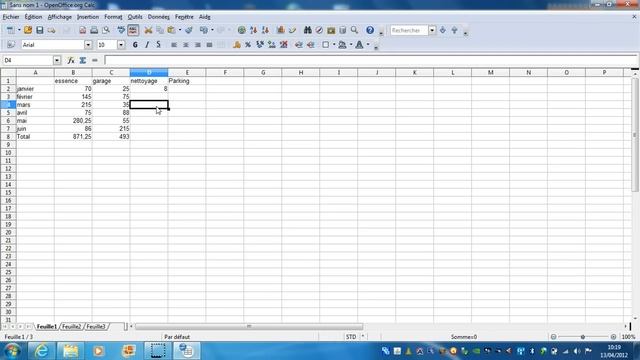Open the Navigator compass icon
The image size is (640, 360).
319,30
